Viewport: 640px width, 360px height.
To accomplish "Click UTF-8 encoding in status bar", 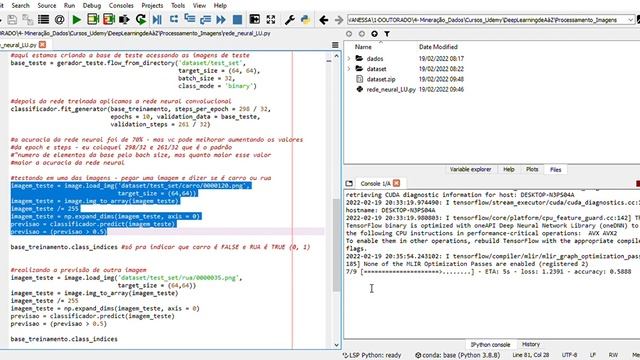I will tap(569, 355).
